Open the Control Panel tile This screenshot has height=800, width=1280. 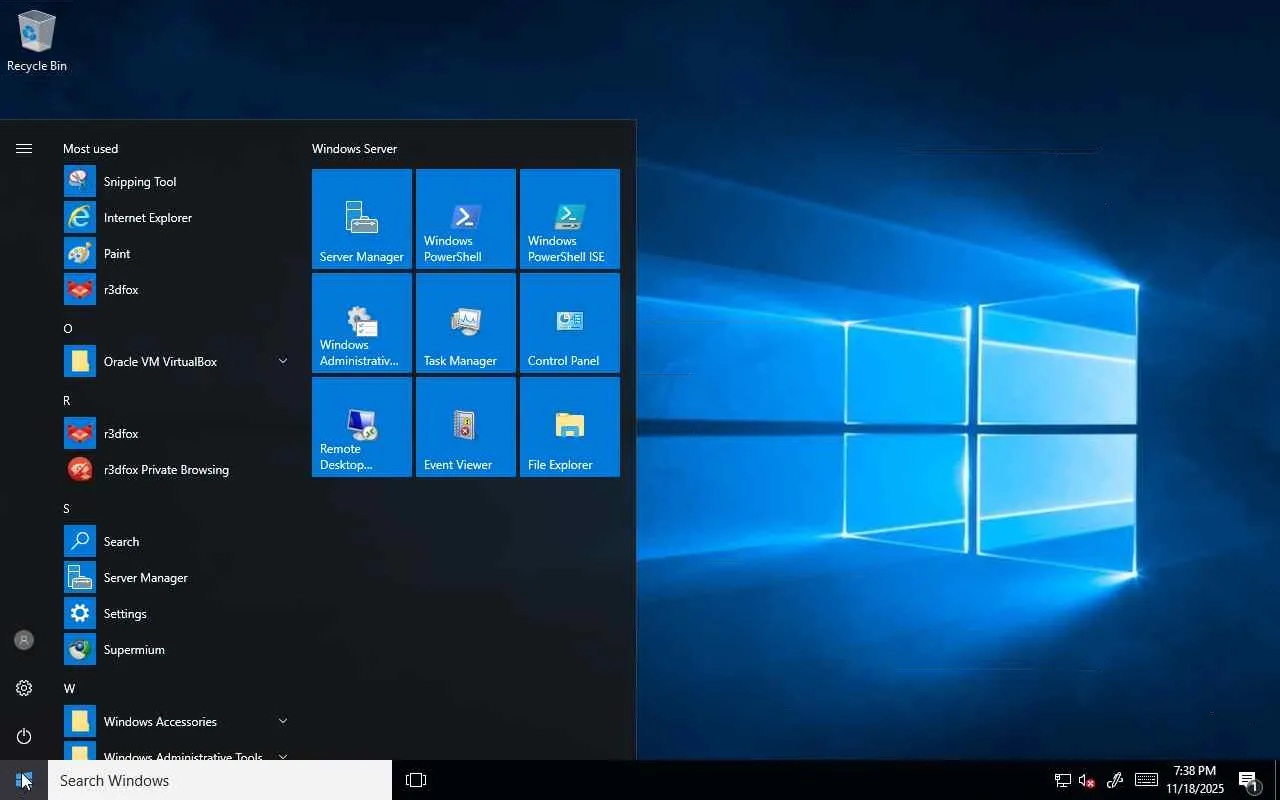(570, 323)
